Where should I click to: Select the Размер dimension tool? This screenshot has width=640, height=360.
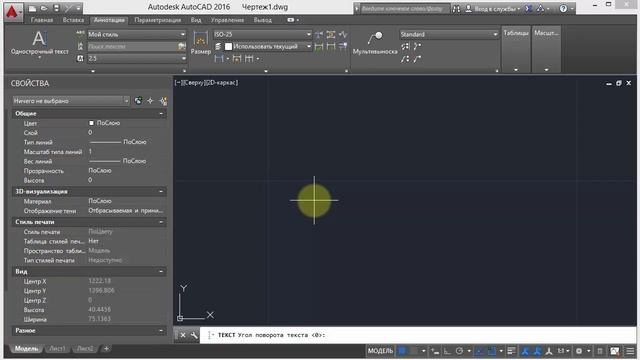click(200, 43)
